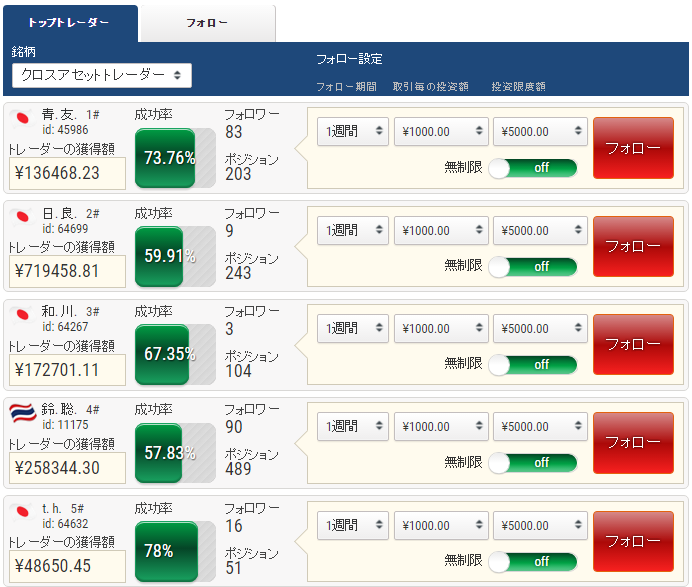Click earnings field ¥48650.45

67,566
